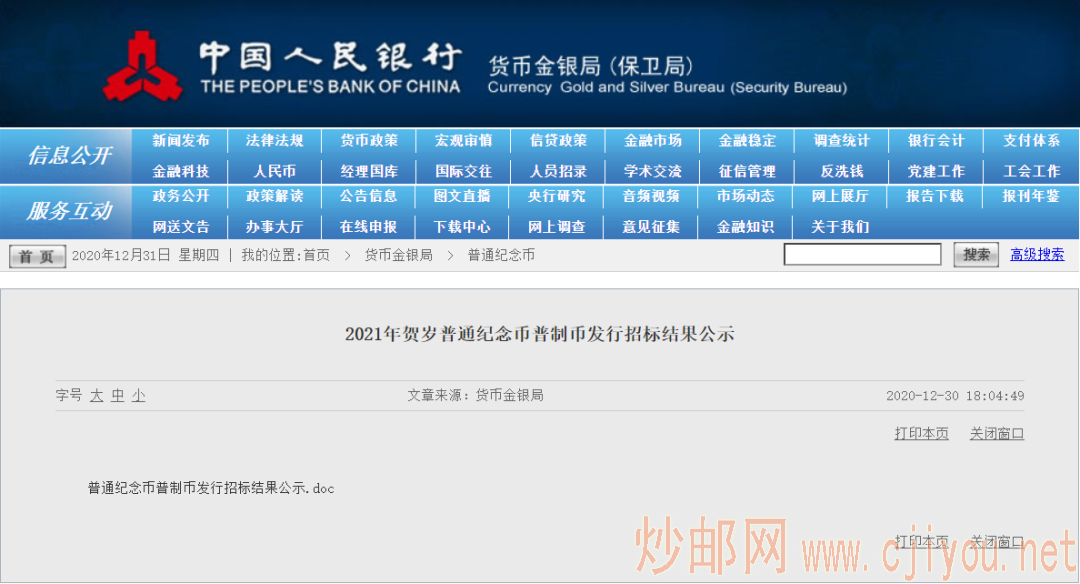Click the upper 打印本页 link
The width and height of the screenshot is (1080, 584).
922,434
